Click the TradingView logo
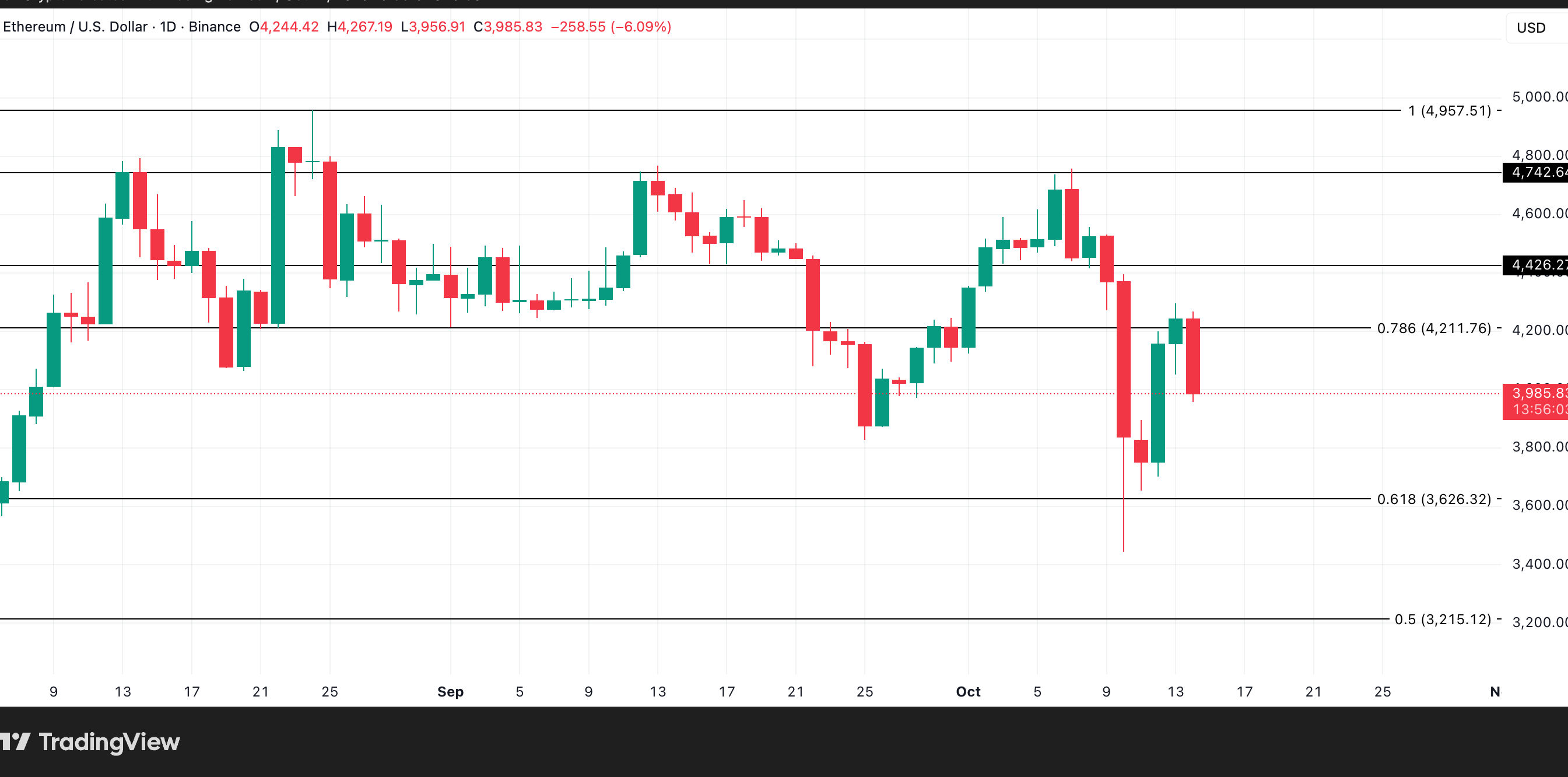 click(x=92, y=741)
